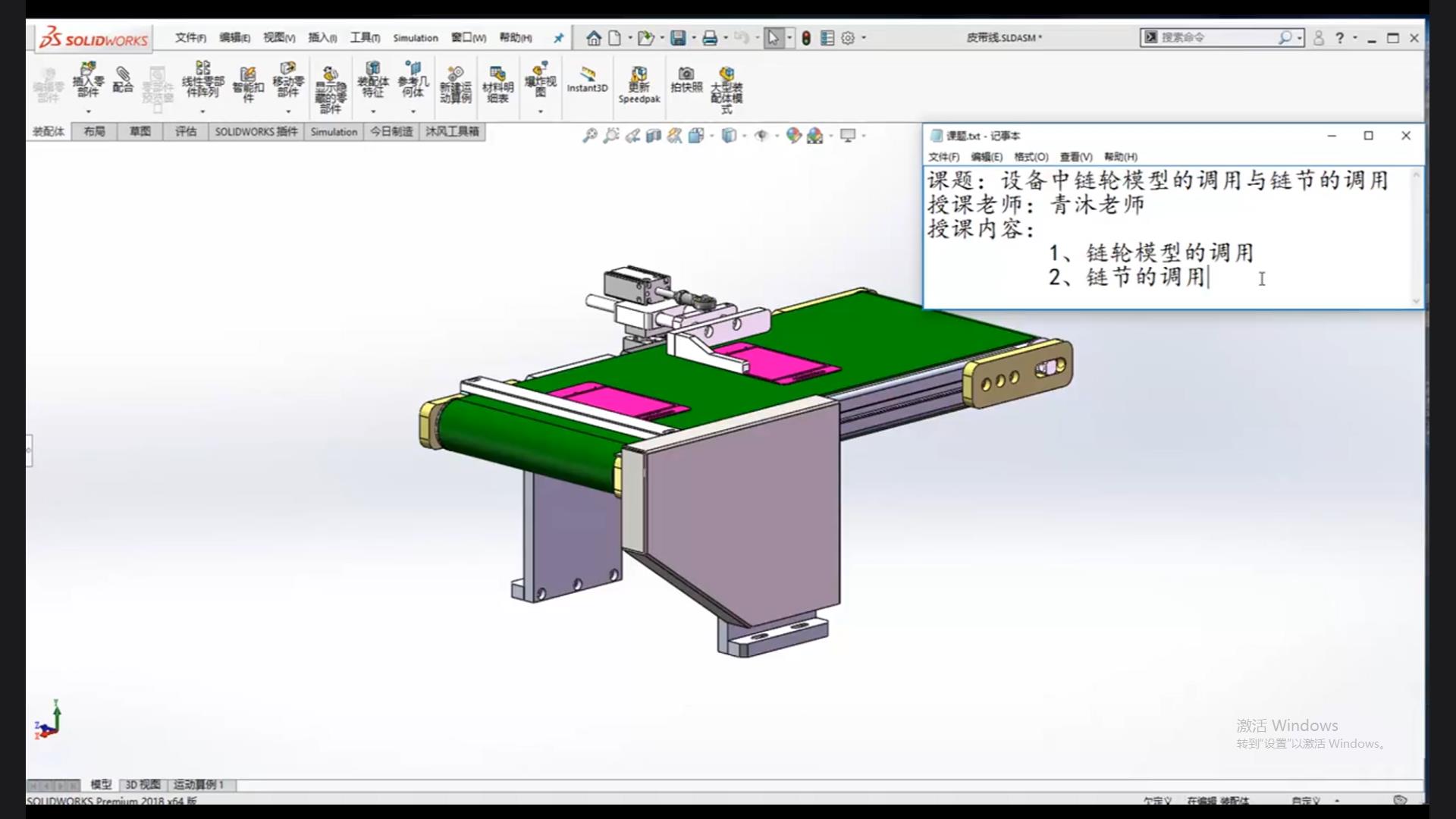Screen dimensions: 1456x819
Task: Open dropdown arrow beside Help question mark
Action: pyautogui.click(x=1355, y=38)
